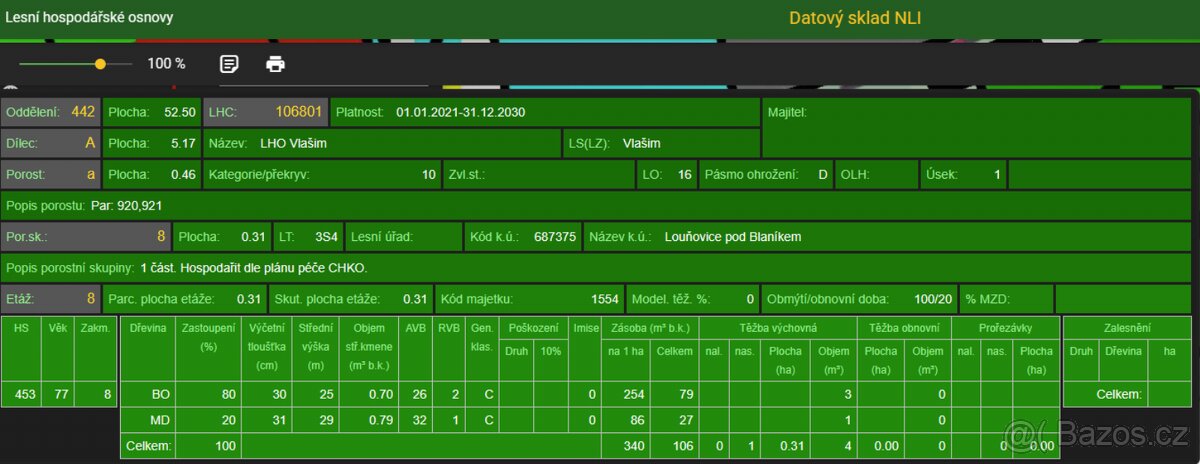Click the Dílec field with value A
This screenshot has height=464, width=1200.
pos(51,143)
